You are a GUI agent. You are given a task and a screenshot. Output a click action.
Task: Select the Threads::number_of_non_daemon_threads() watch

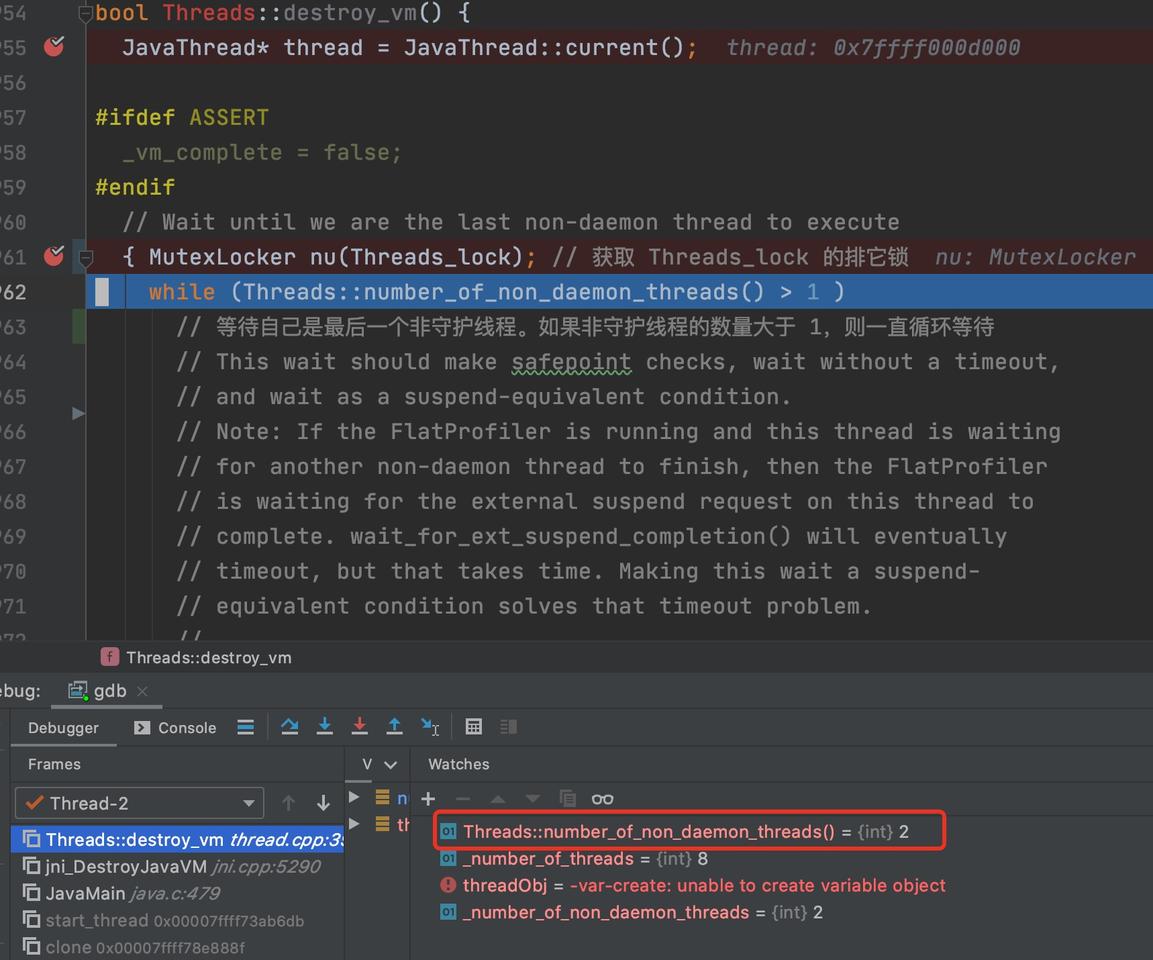(x=674, y=831)
